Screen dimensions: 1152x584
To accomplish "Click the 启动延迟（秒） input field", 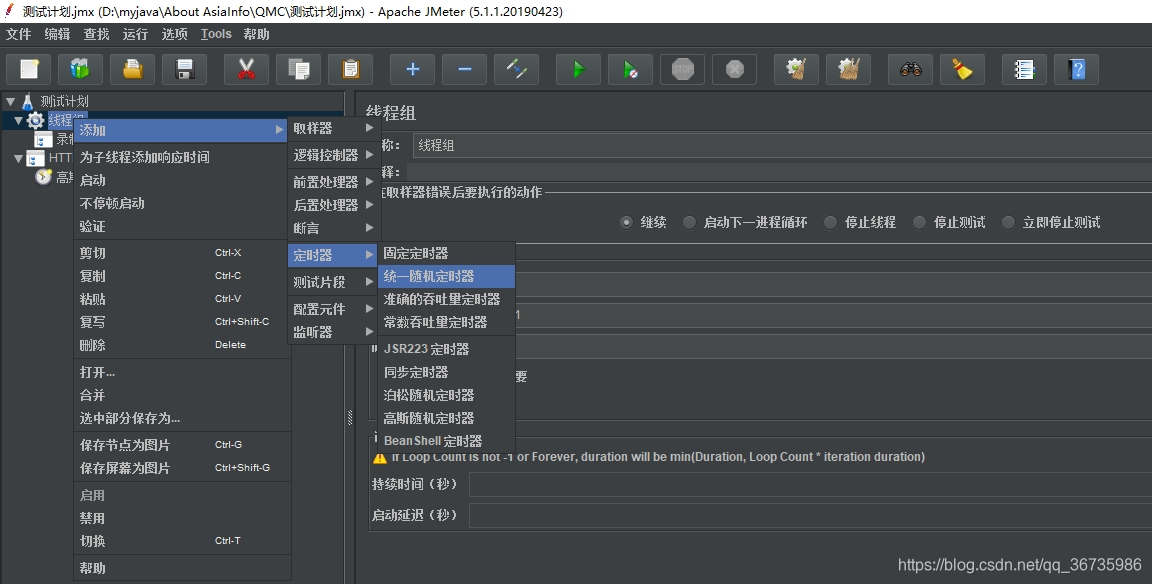I will coord(810,516).
